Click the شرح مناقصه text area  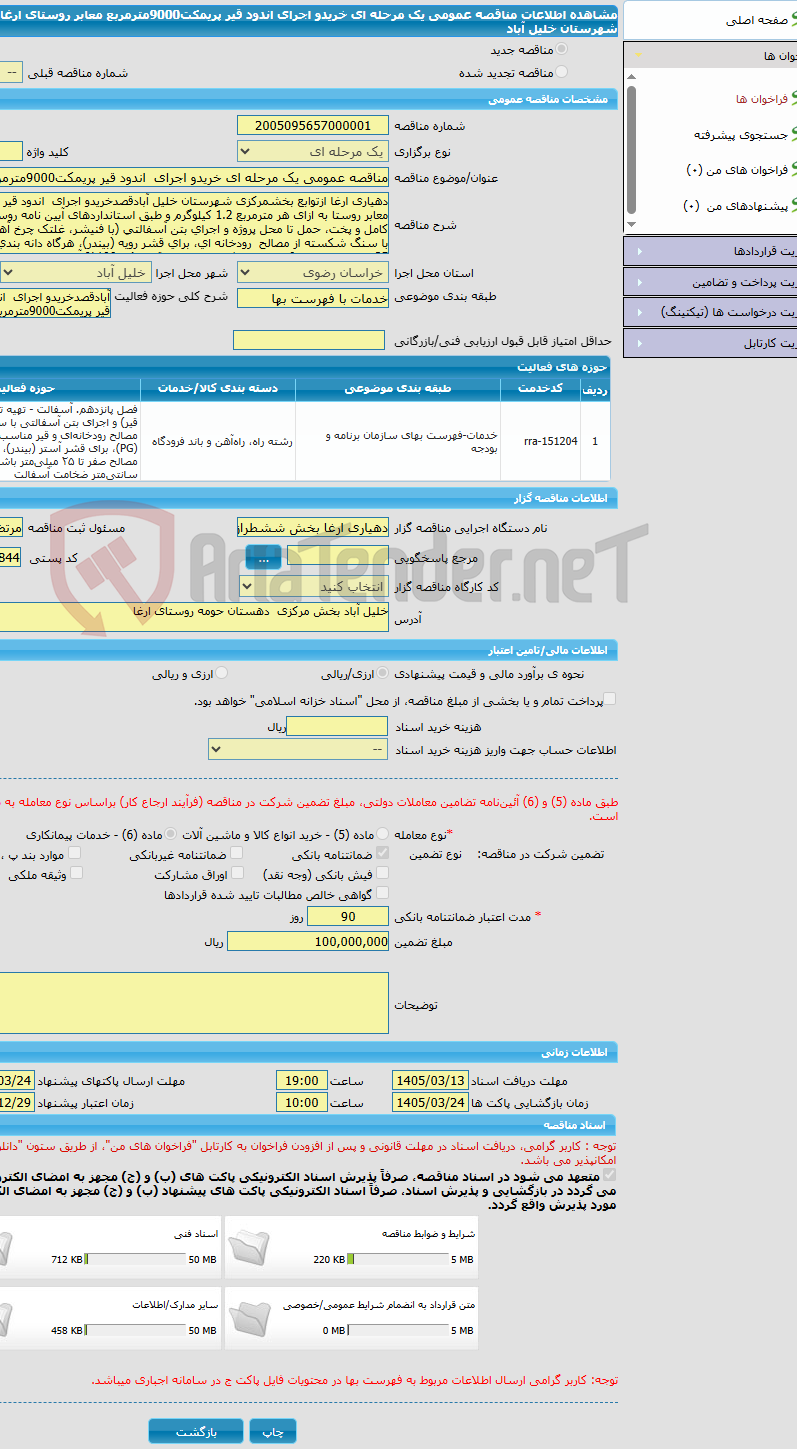[x=193, y=222]
